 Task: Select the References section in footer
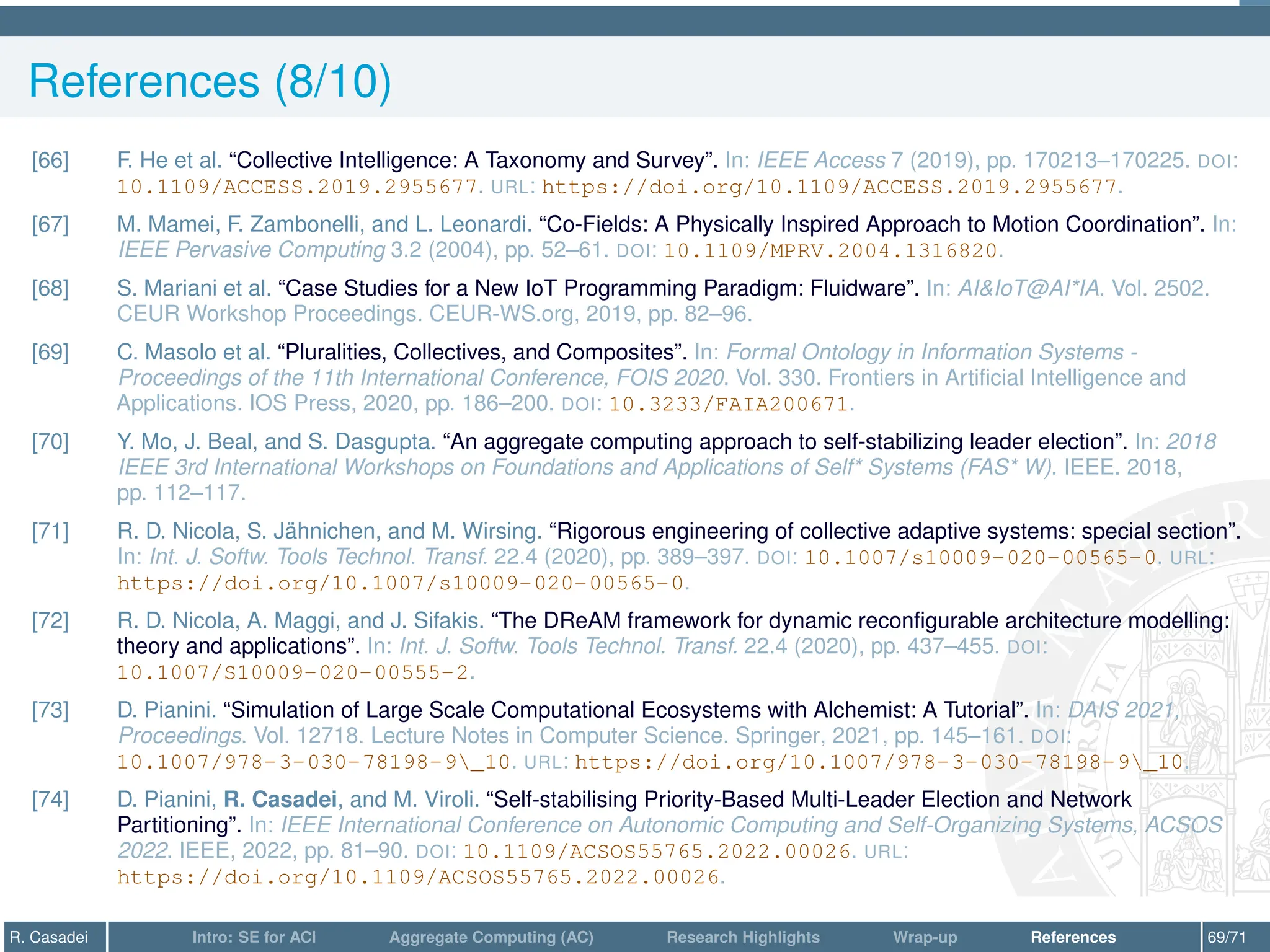pyautogui.click(x=1073, y=937)
